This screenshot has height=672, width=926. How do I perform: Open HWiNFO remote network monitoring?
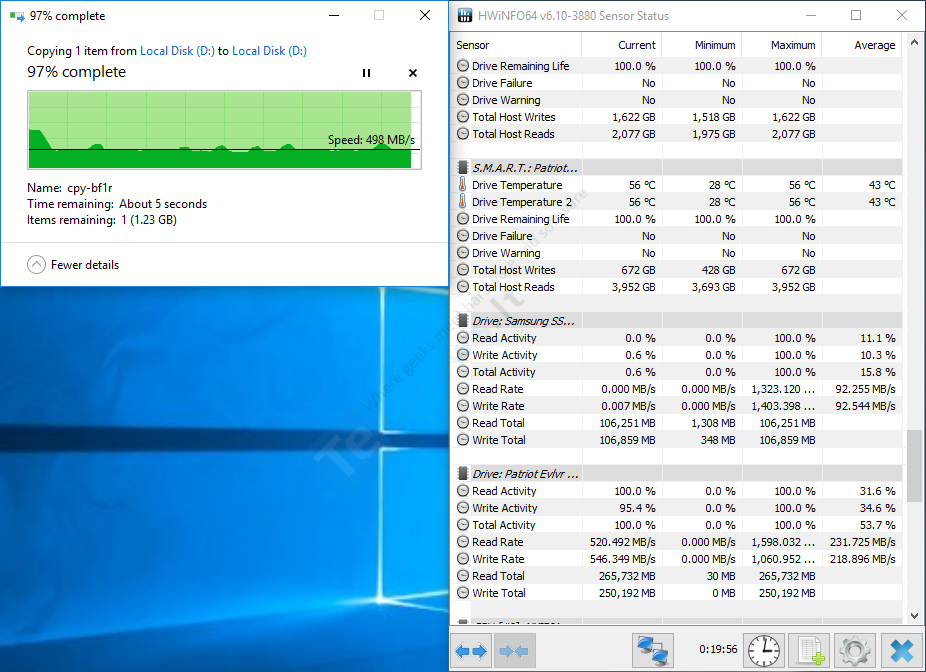653,651
